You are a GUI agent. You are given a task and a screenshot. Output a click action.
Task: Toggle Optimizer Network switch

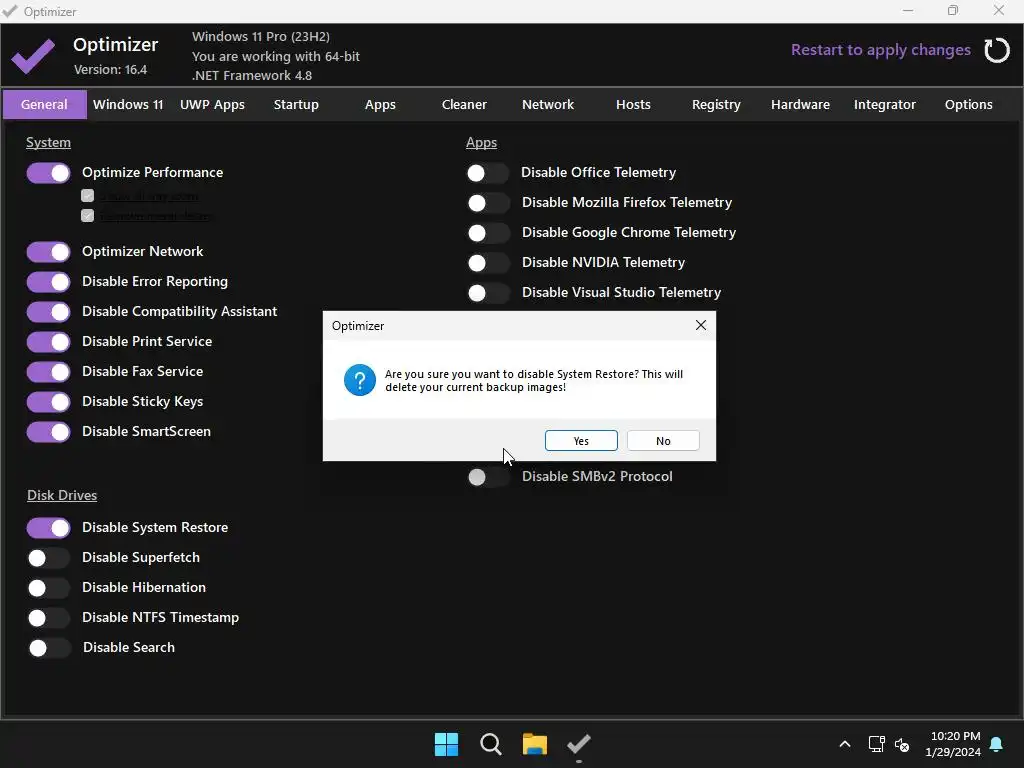pos(48,252)
